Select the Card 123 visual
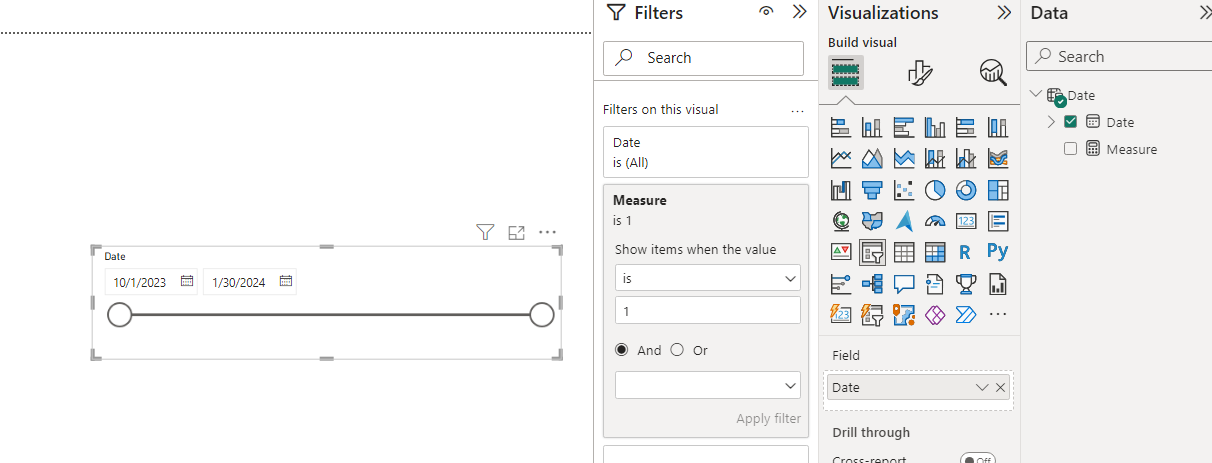This screenshot has width=1212, height=463. click(966, 221)
